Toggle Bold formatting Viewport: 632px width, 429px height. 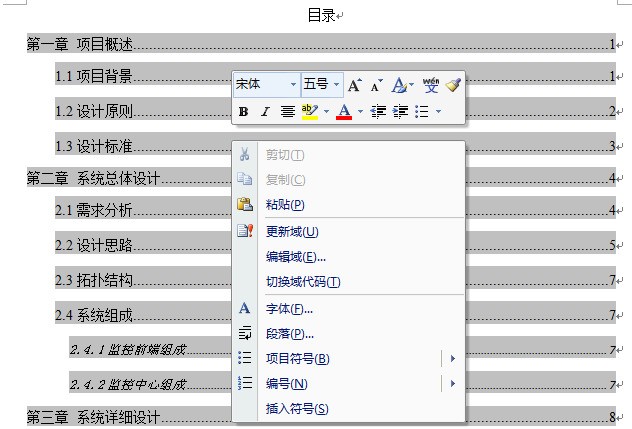tap(243, 112)
